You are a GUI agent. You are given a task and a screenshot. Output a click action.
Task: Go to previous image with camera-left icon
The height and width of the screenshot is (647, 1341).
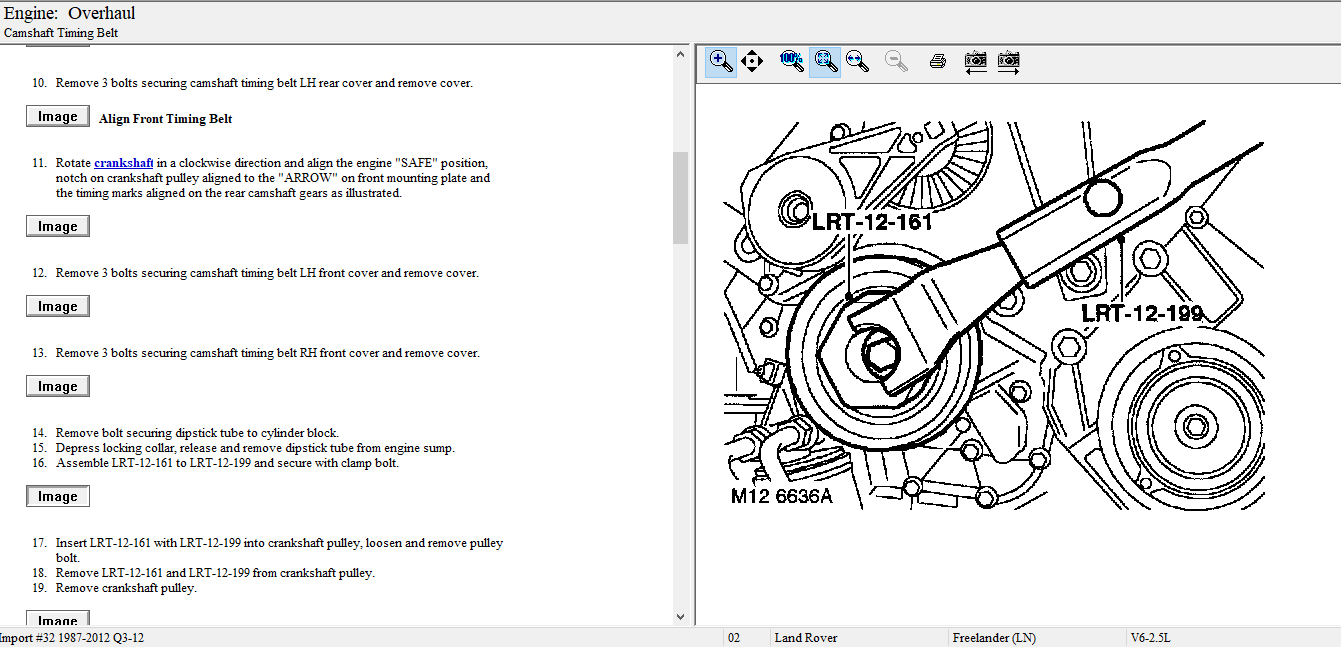coord(975,61)
